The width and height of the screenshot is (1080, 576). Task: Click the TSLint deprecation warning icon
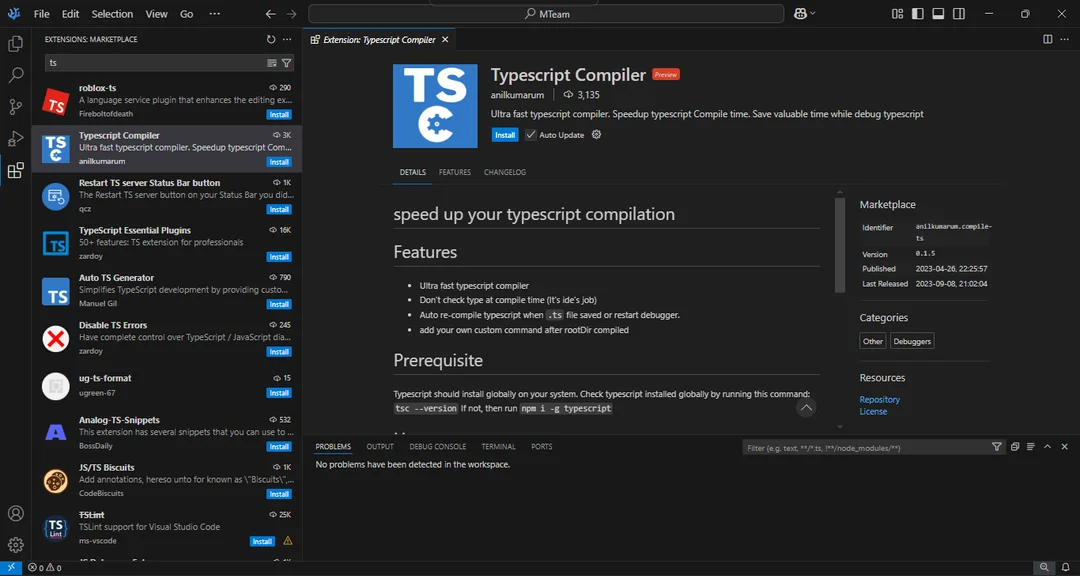pos(288,541)
